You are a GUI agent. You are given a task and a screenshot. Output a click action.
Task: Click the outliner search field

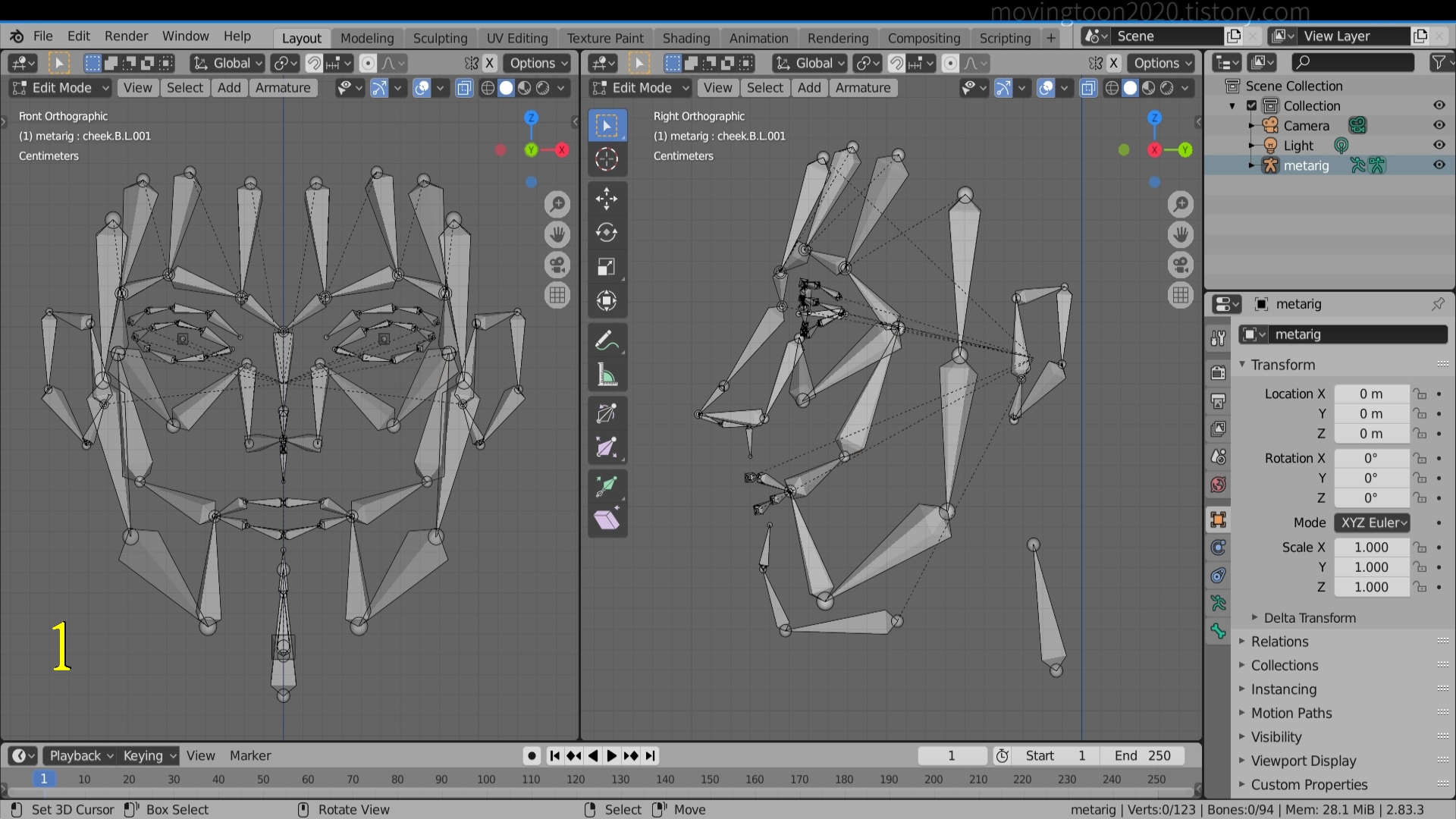pyautogui.click(x=1353, y=62)
